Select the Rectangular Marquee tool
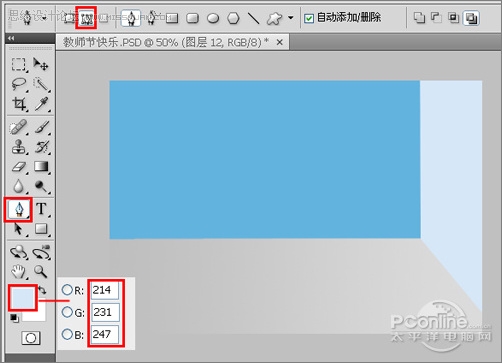 click(x=19, y=64)
